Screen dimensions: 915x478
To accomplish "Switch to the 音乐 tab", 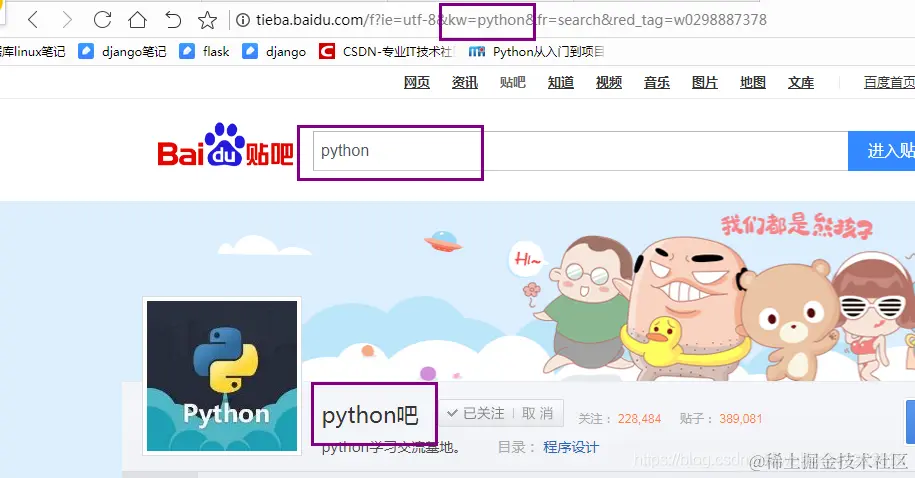I will tap(656, 83).
